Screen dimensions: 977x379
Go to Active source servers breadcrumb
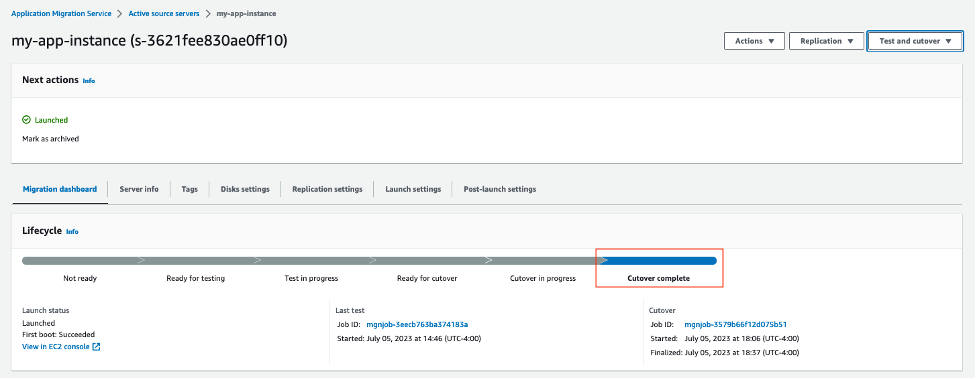tap(164, 13)
